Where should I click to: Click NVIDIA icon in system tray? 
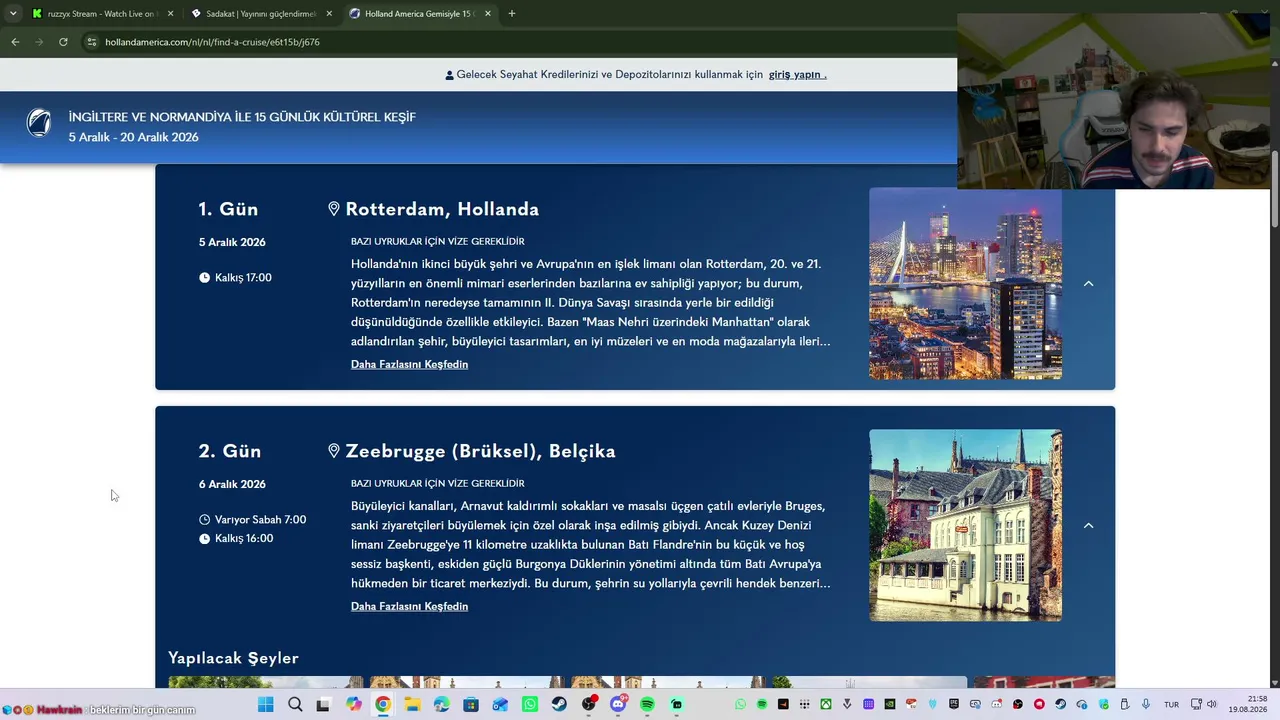(x=890, y=705)
